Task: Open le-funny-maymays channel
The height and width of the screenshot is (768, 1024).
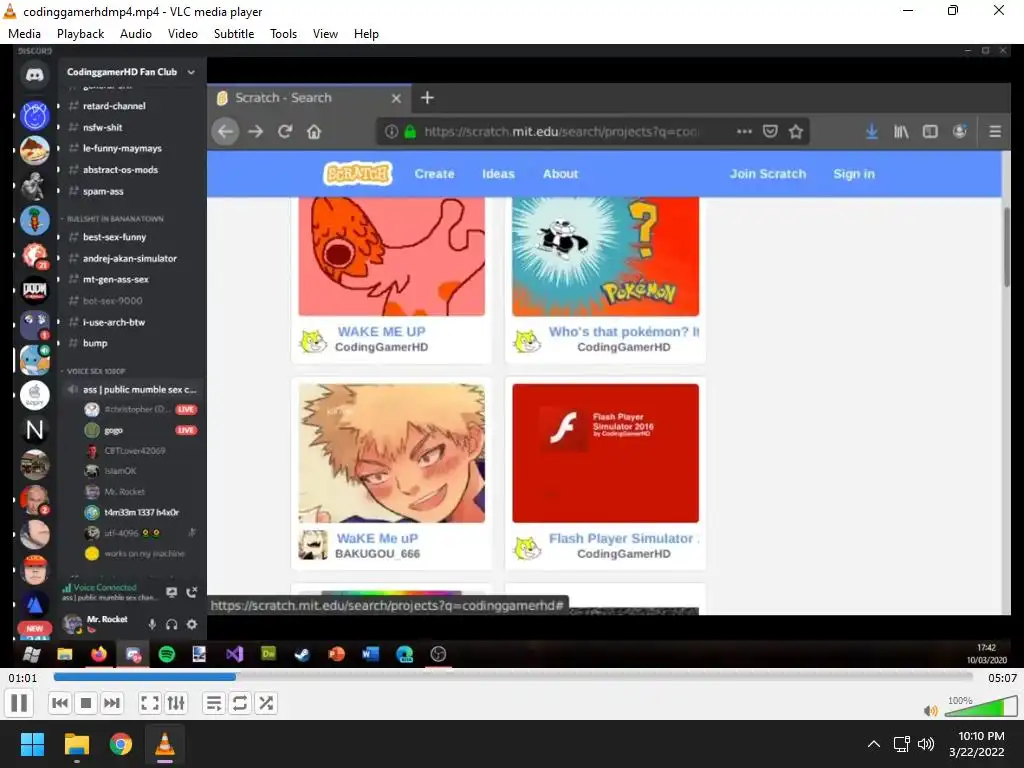Action: pyautogui.click(x=122, y=148)
